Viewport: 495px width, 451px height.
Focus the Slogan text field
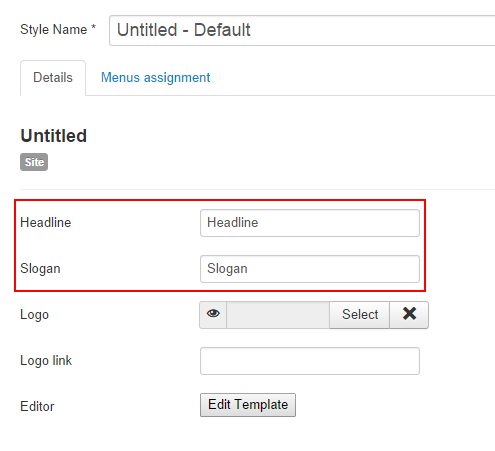310,269
